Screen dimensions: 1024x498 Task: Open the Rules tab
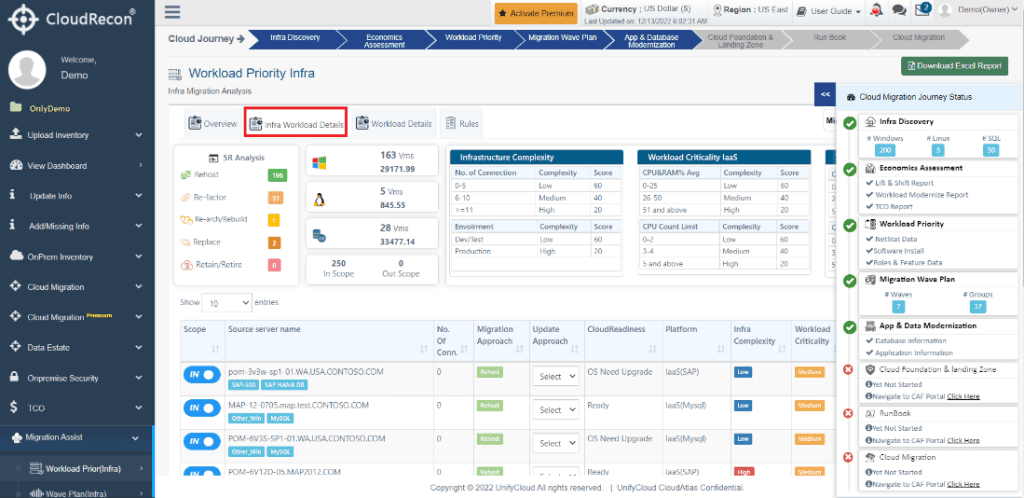(462, 123)
